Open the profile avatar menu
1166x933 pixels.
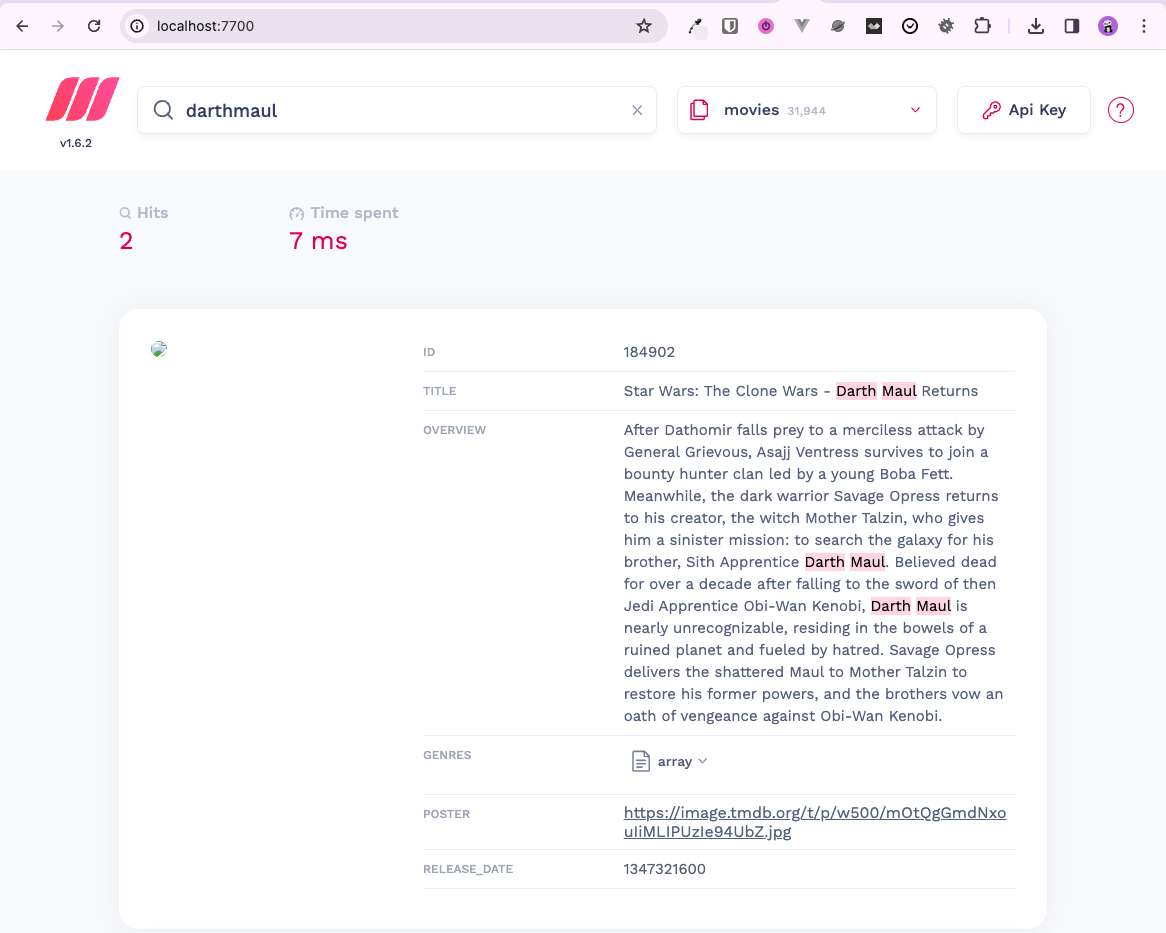click(1108, 26)
